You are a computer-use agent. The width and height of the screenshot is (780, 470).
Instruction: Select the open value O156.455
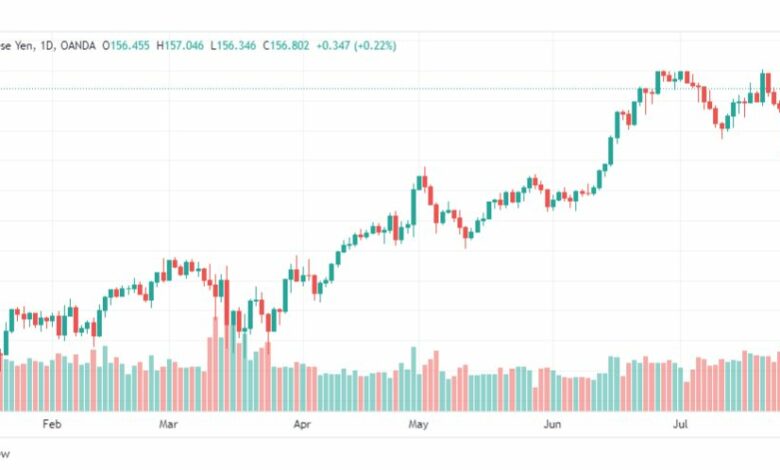click(x=126, y=46)
